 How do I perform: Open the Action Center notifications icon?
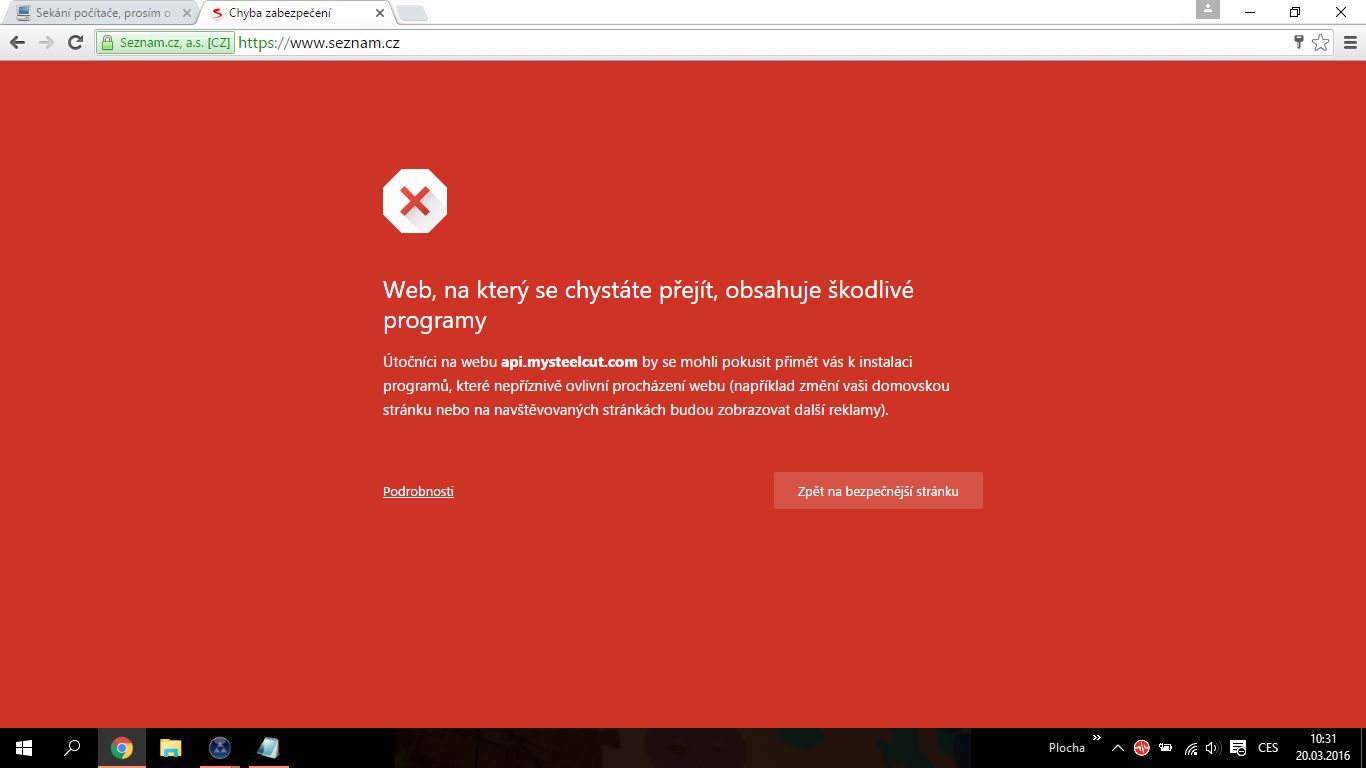(1237, 748)
